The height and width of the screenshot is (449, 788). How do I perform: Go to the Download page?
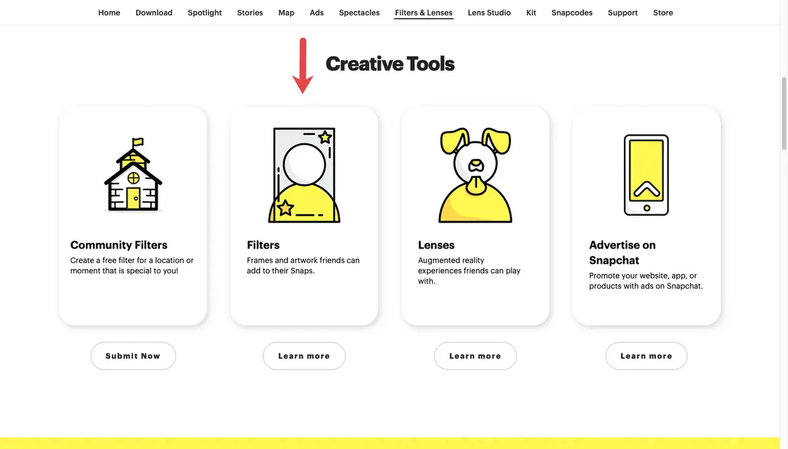point(154,13)
